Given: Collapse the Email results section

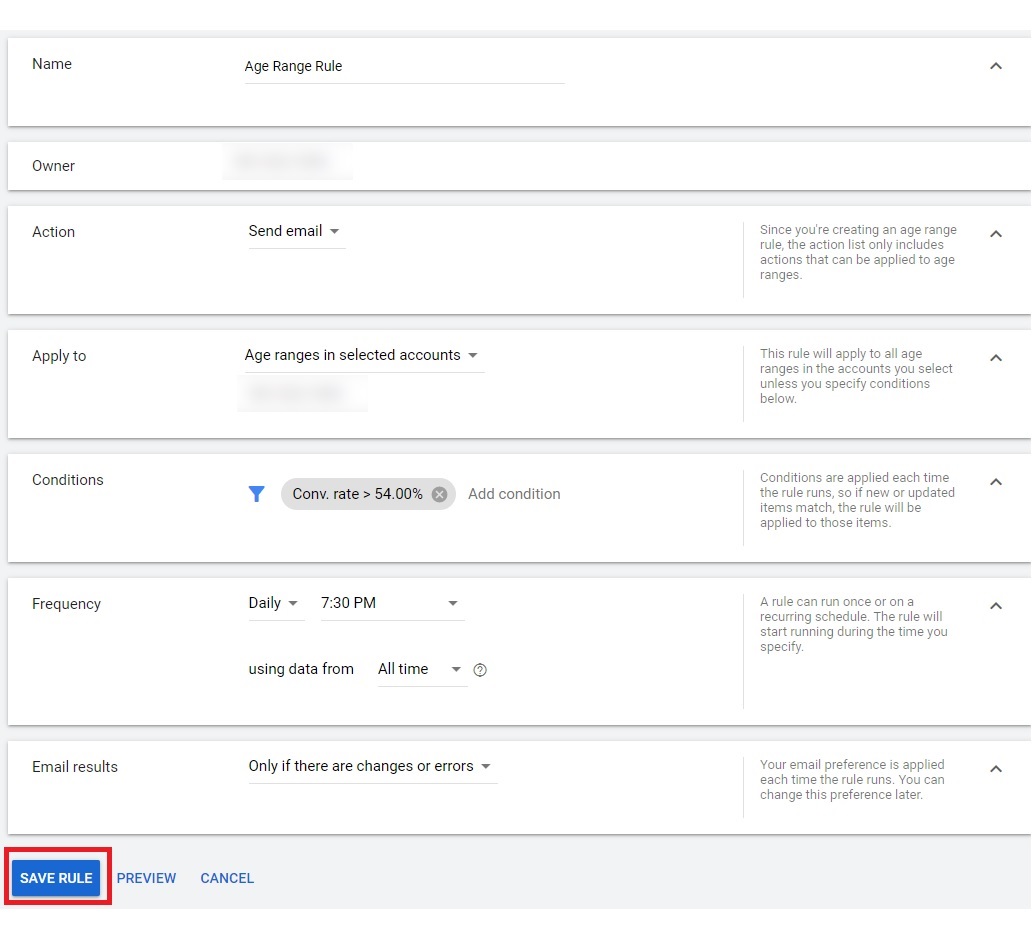Looking at the screenshot, I should click(x=996, y=768).
